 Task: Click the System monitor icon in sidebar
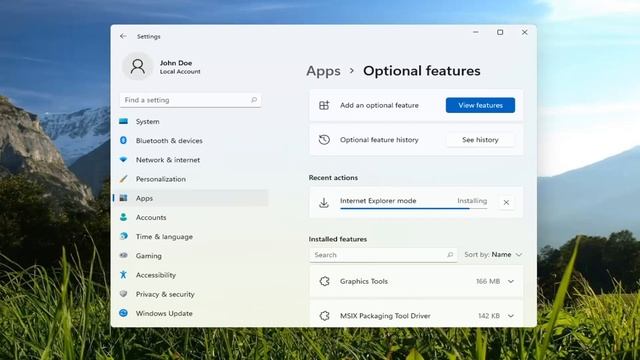coord(123,121)
